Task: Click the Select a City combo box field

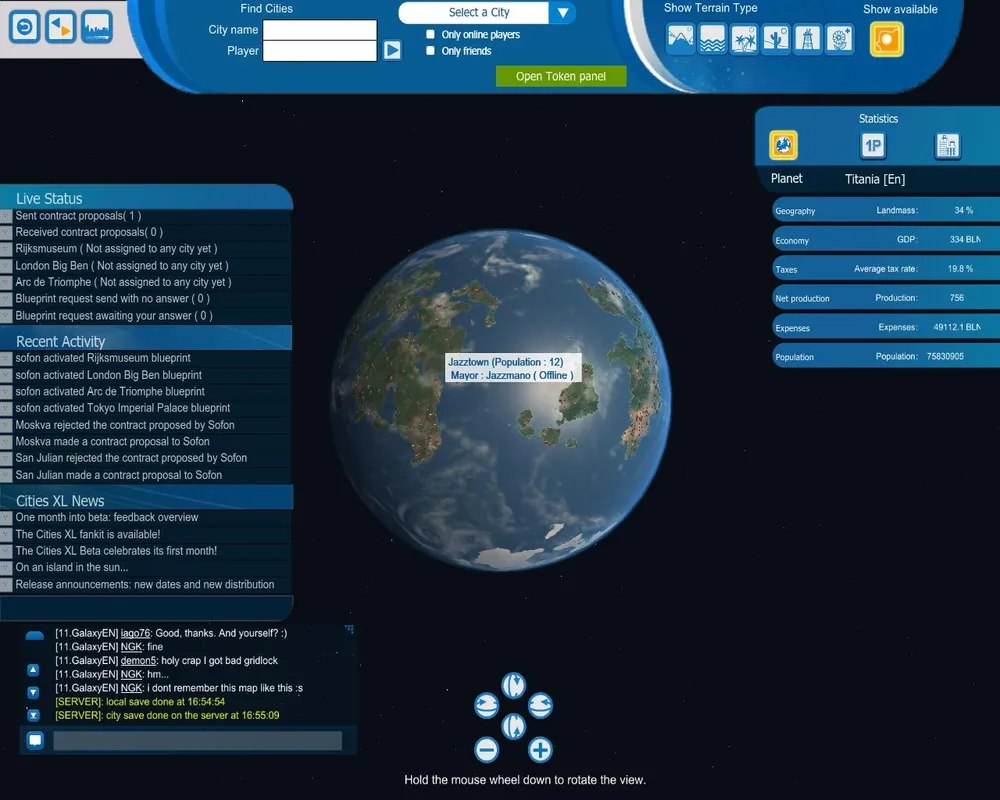Action: point(473,13)
